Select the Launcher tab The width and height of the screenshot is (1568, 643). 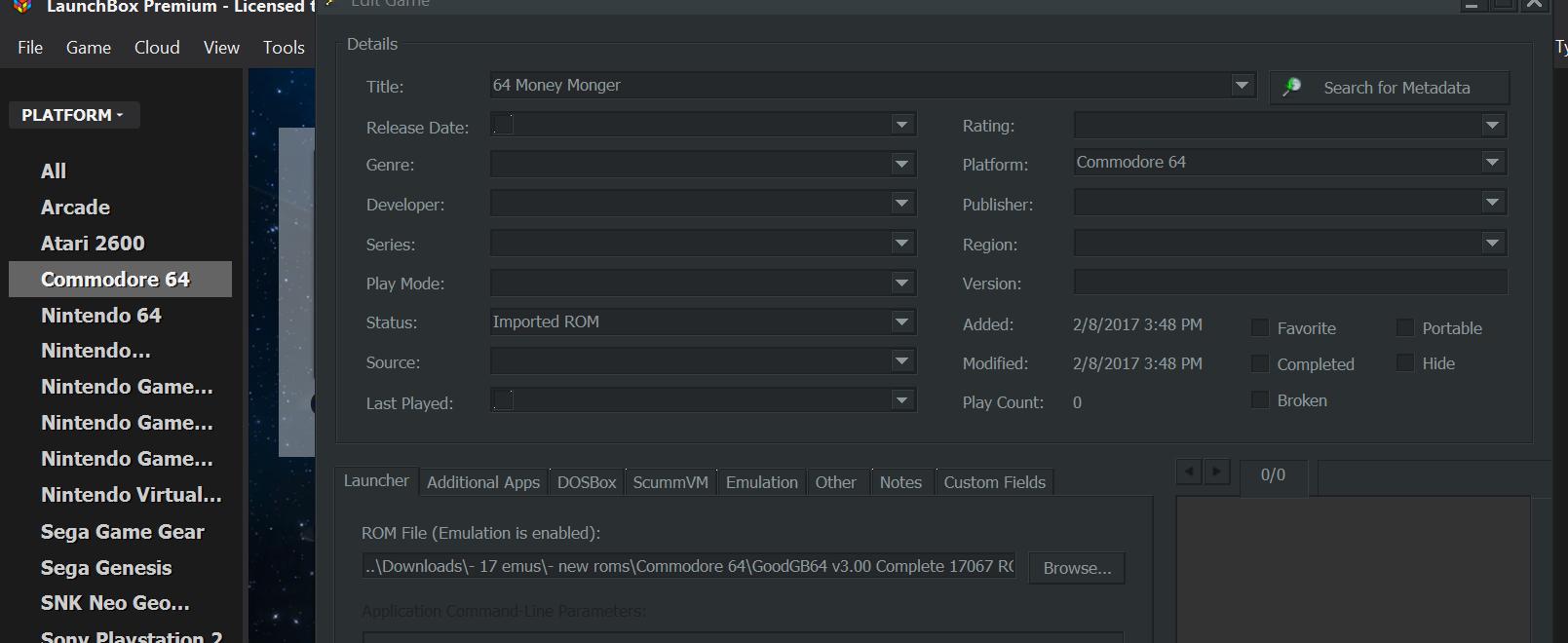coord(376,481)
